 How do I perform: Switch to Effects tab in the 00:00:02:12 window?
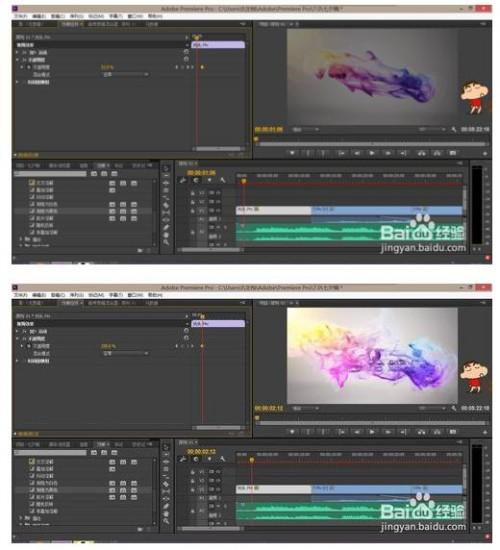pyautogui.click(x=101, y=444)
